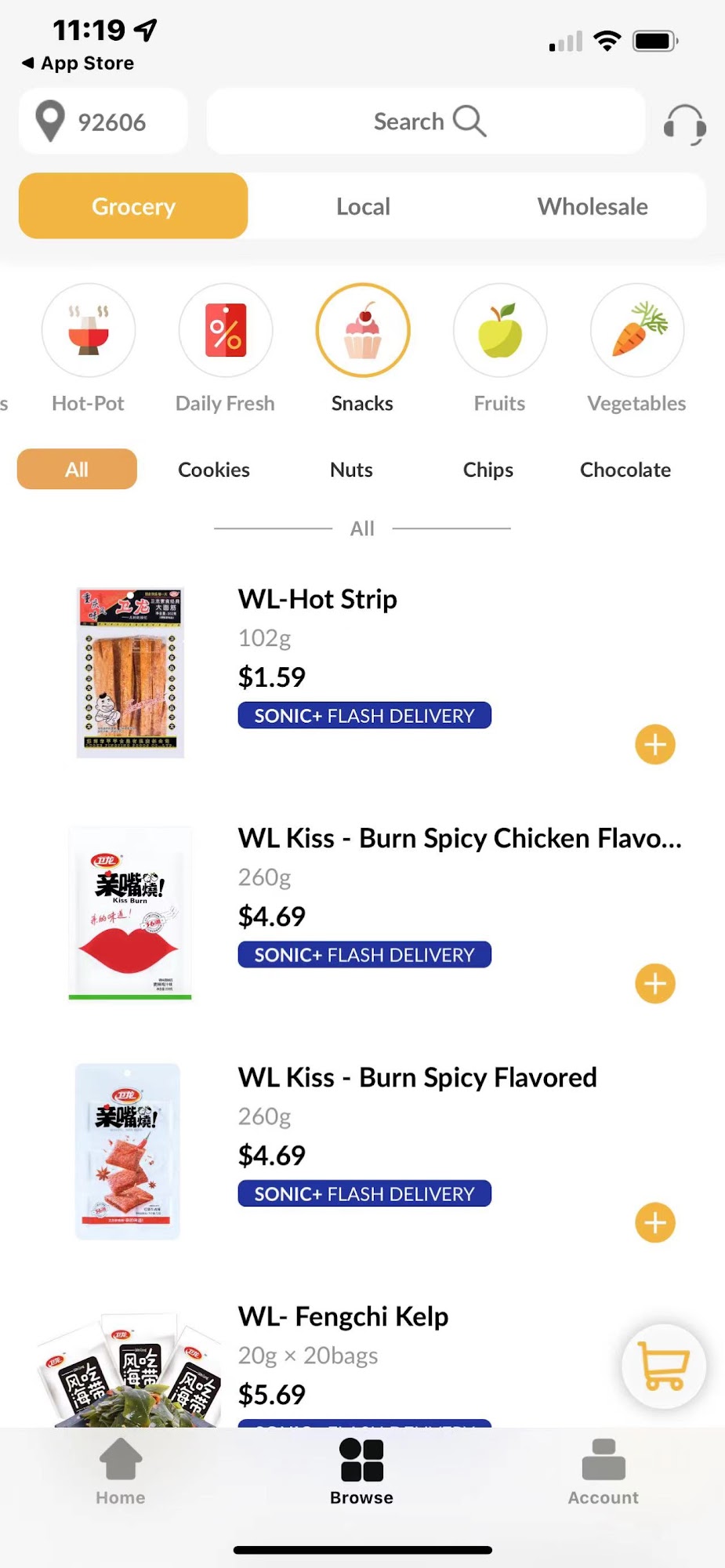Choose the Fruits category icon

[x=500, y=331]
